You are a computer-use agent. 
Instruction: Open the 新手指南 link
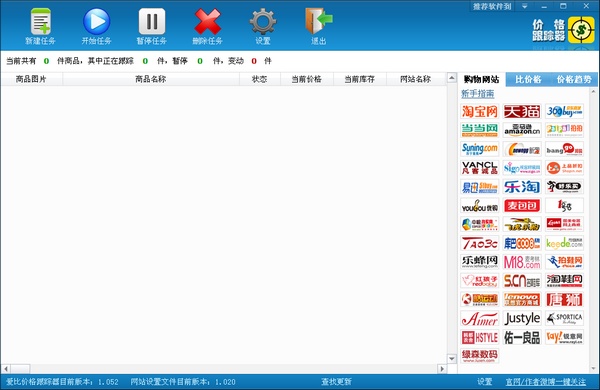pos(478,93)
